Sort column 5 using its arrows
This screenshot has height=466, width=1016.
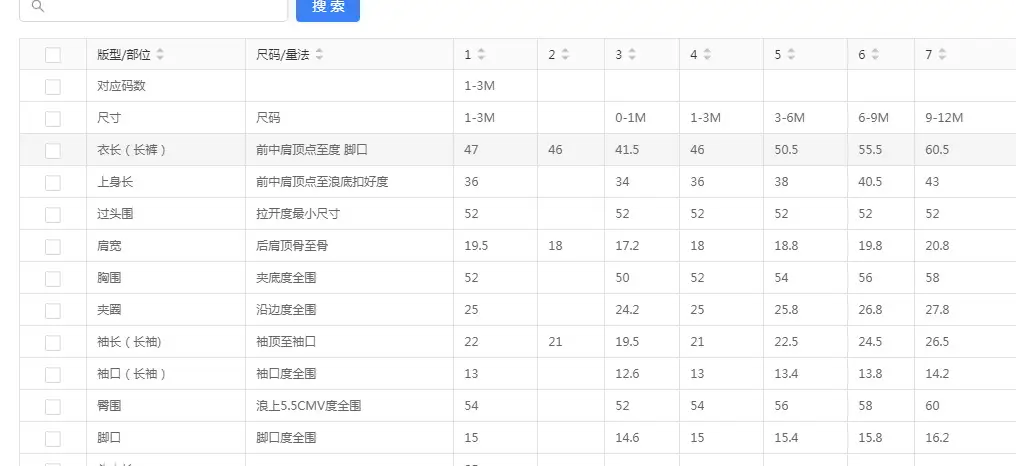click(x=791, y=55)
